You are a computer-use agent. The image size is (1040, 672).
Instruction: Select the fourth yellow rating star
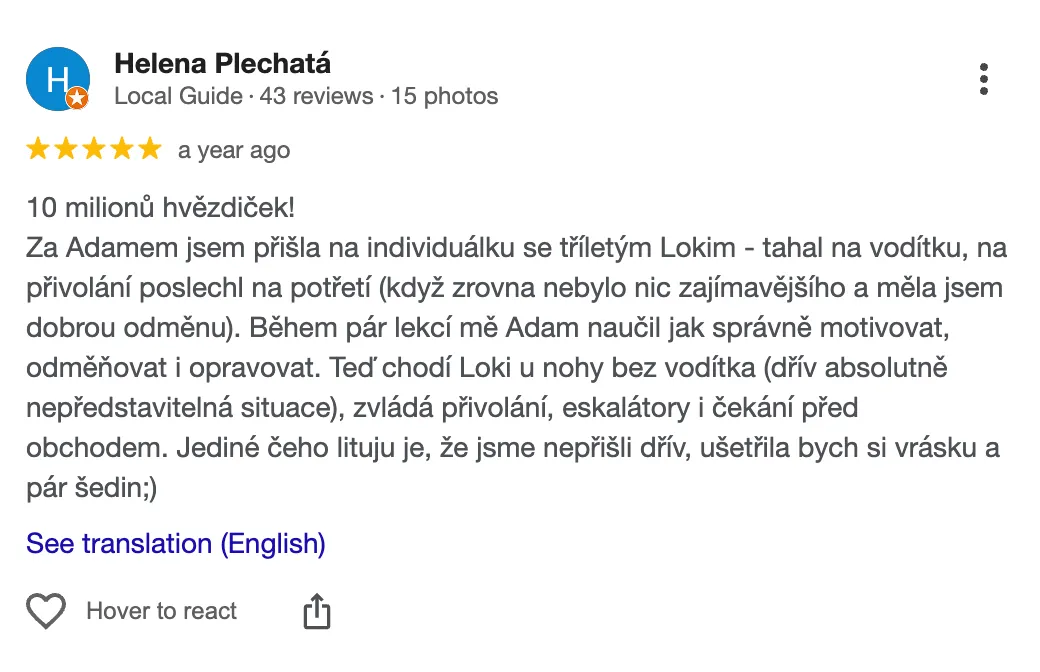[x=122, y=150]
